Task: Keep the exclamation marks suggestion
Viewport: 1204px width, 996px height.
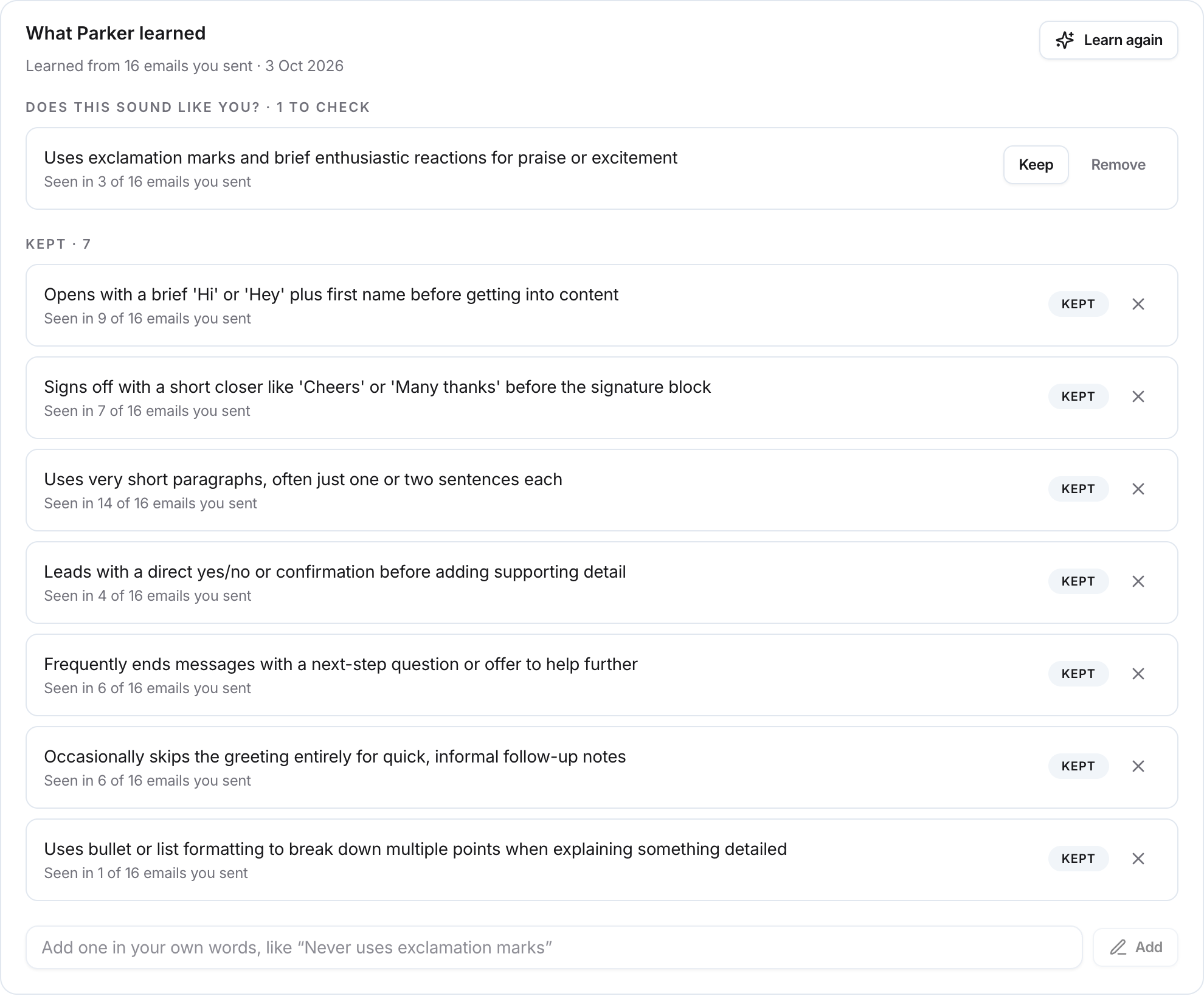Action: pos(1036,165)
